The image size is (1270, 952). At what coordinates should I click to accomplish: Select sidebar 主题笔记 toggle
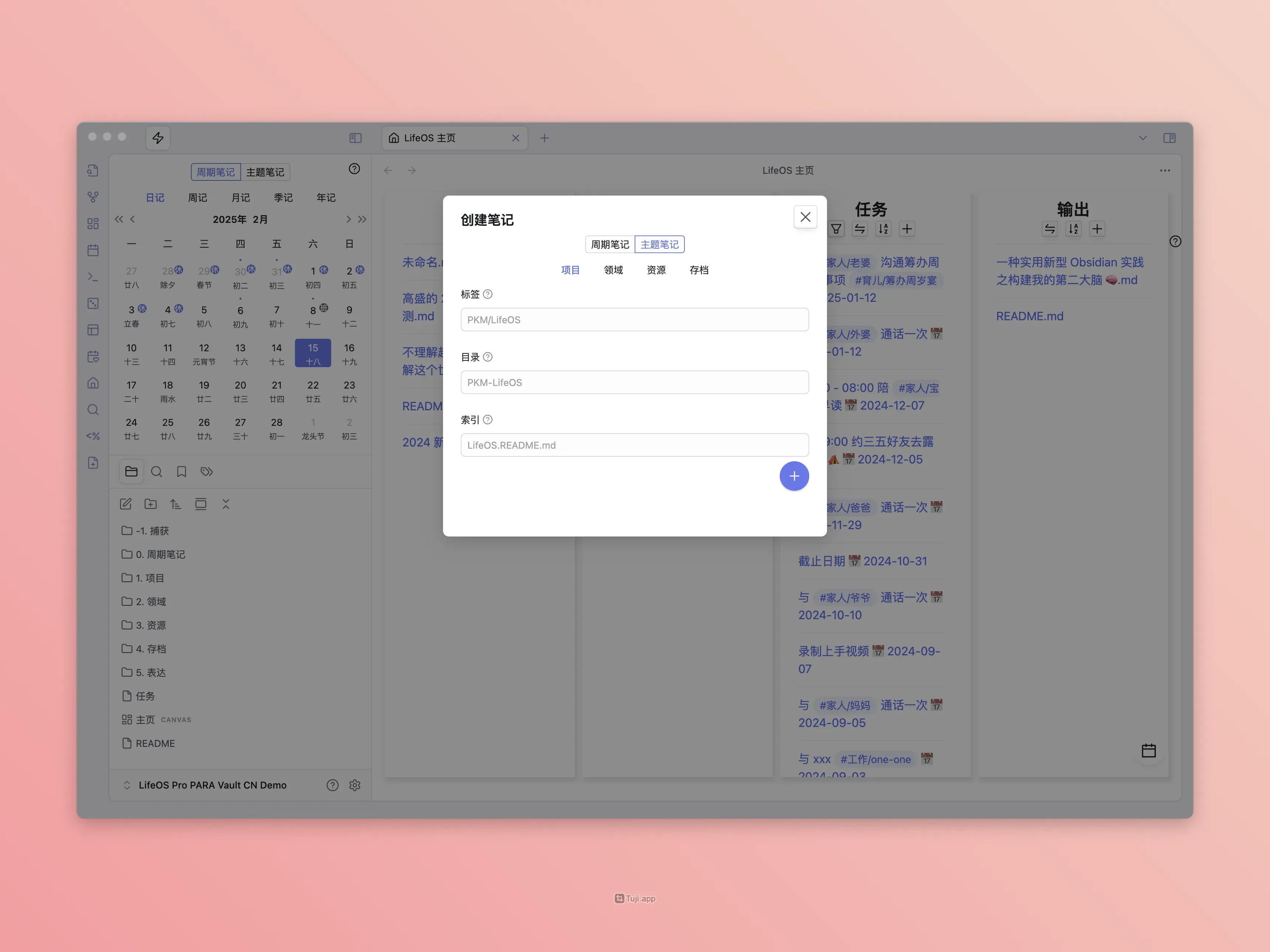pyautogui.click(x=265, y=172)
